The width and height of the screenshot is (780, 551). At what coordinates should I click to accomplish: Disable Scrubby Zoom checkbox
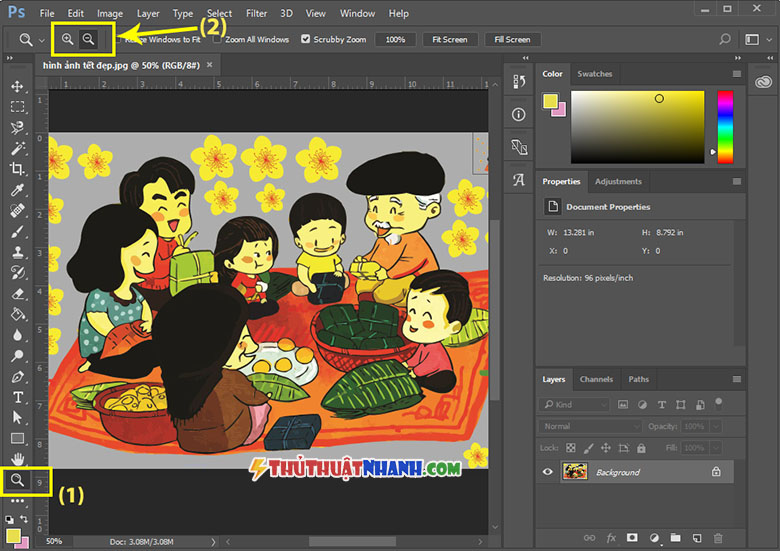pos(305,39)
